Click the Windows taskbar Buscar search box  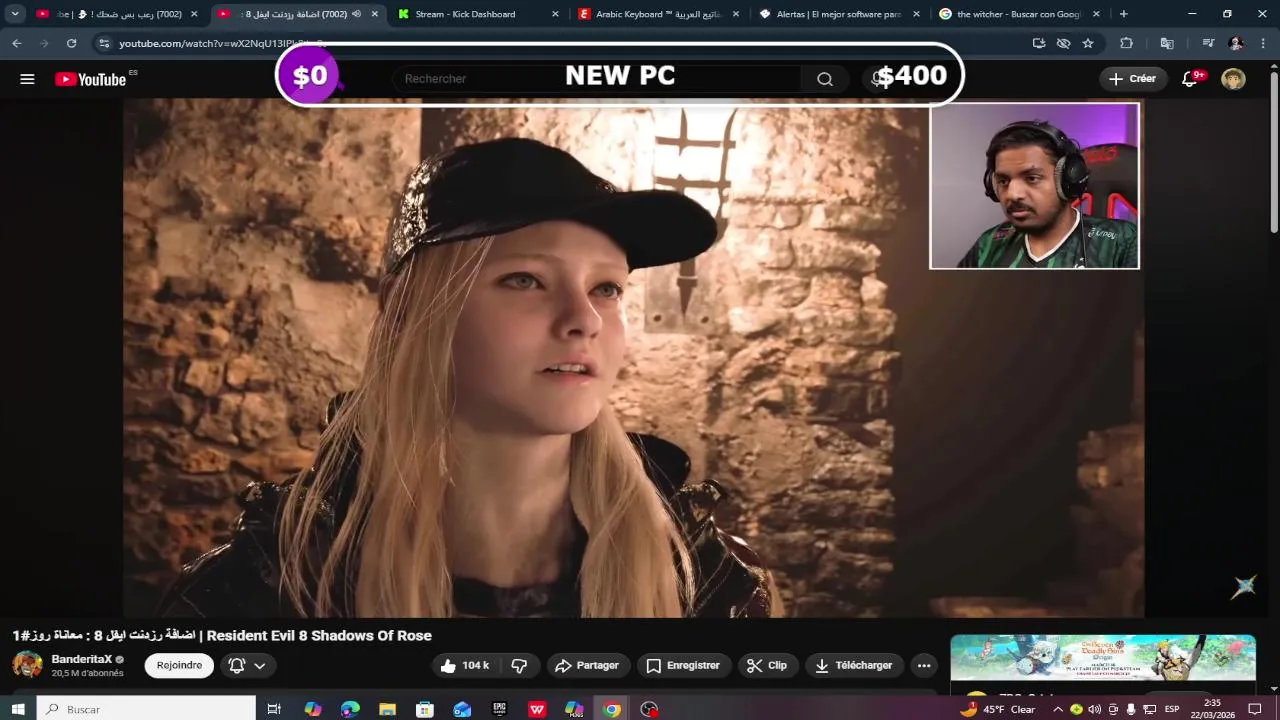pyautogui.click(x=147, y=709)
